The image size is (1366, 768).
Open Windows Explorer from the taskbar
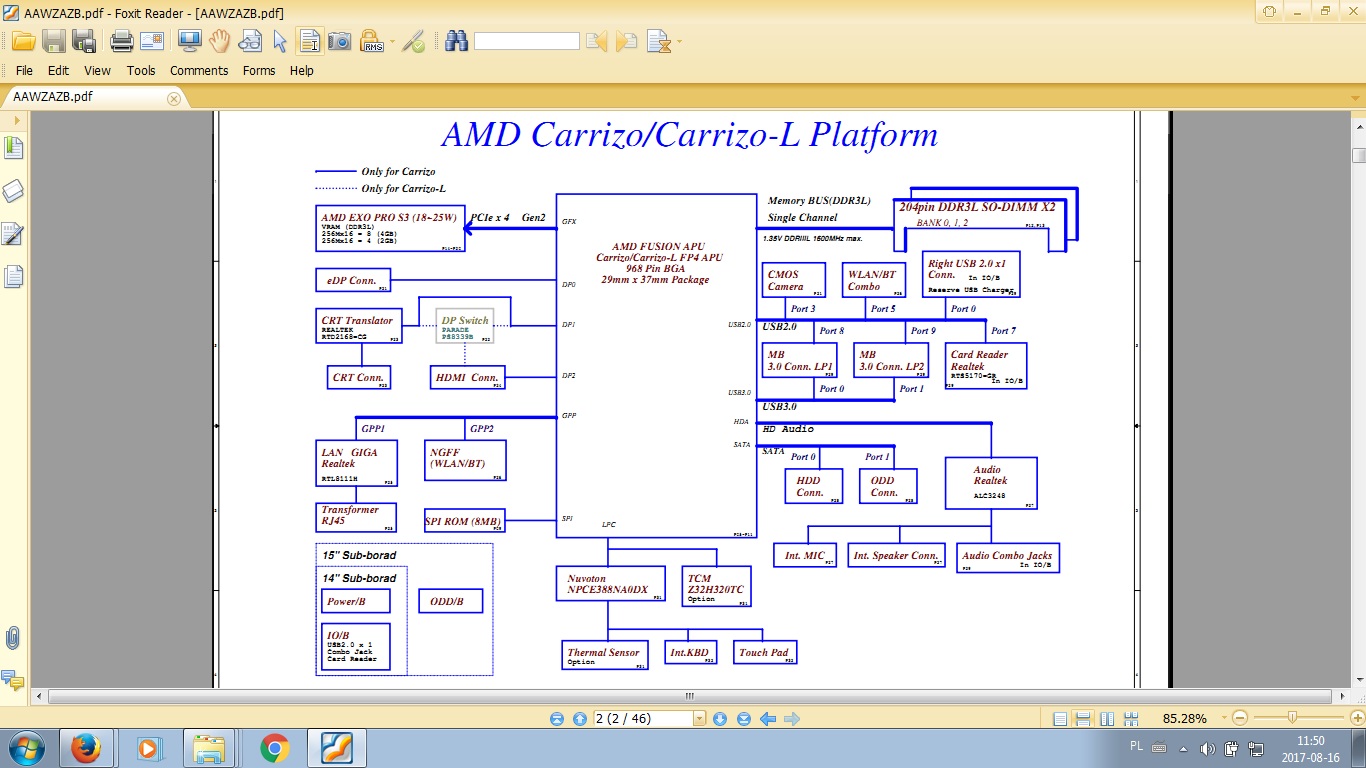pos(210,748)
